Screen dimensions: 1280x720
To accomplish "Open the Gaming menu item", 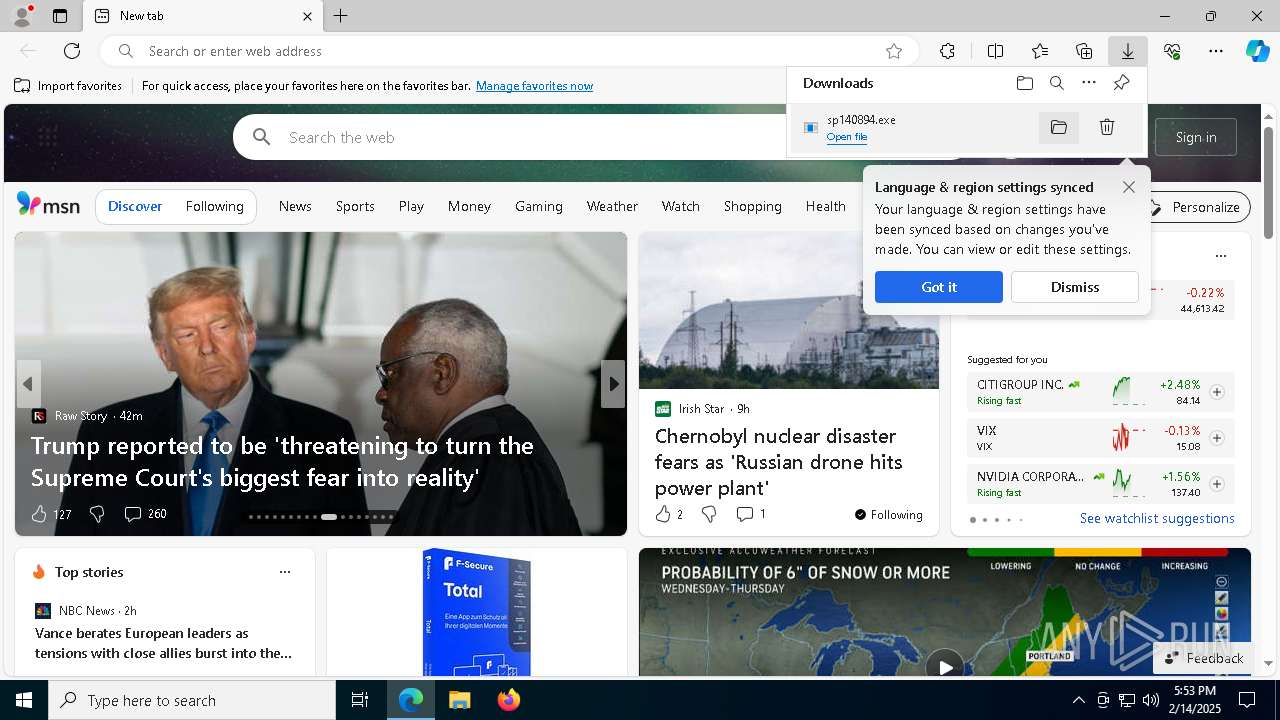I will click(x=539, y=206).
